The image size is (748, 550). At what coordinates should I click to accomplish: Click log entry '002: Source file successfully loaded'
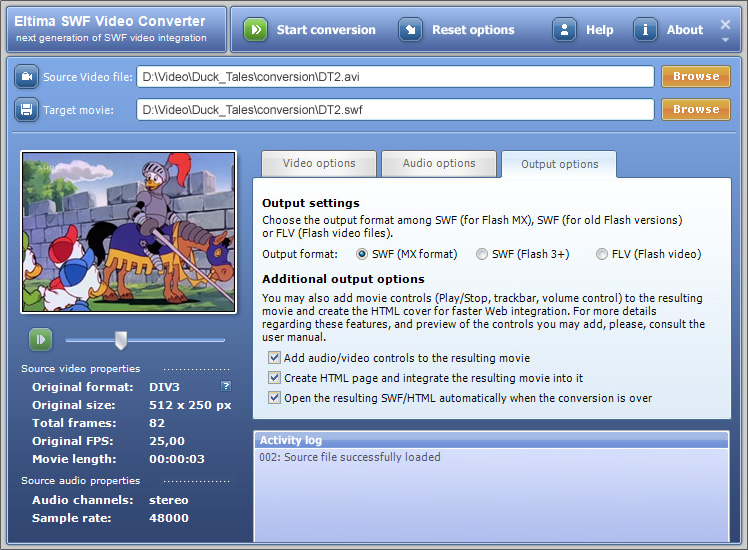tap(350, 457)
